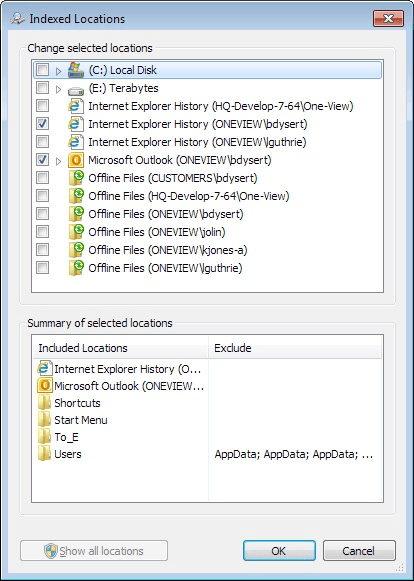This screenshot has width=414, height=581.
Task: Select "Offline Files (ONEVIEW\jolin)" text
Action: coord(157,232)
